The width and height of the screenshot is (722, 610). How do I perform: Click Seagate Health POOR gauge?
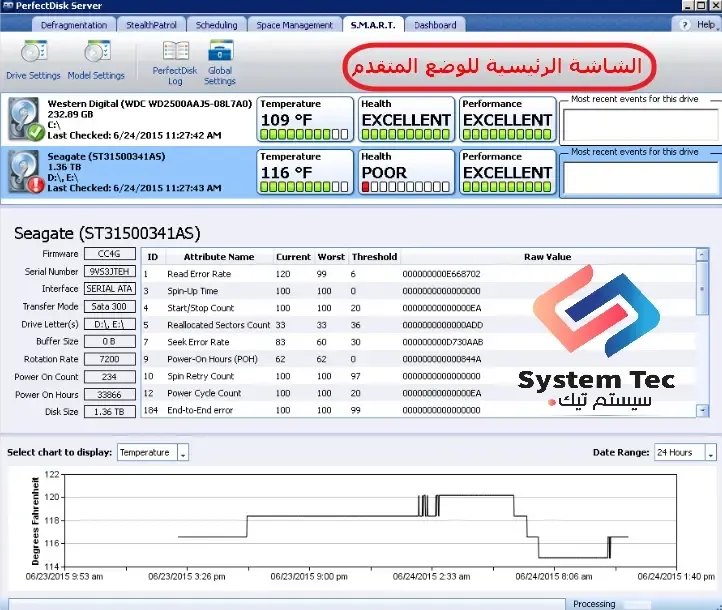click(x=406, y=172)
